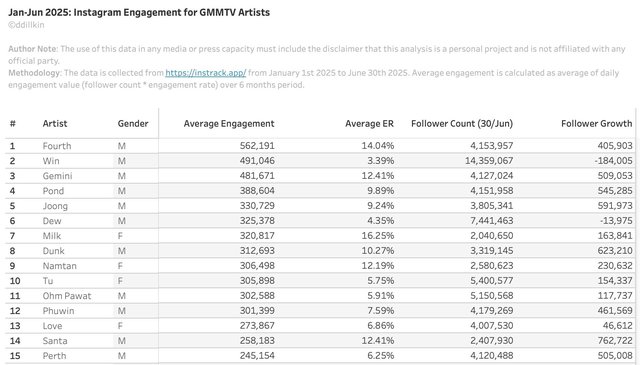This screenshot has height=365, width=640.
Task: Click the Average ER column header
Action: click(369, 124)
